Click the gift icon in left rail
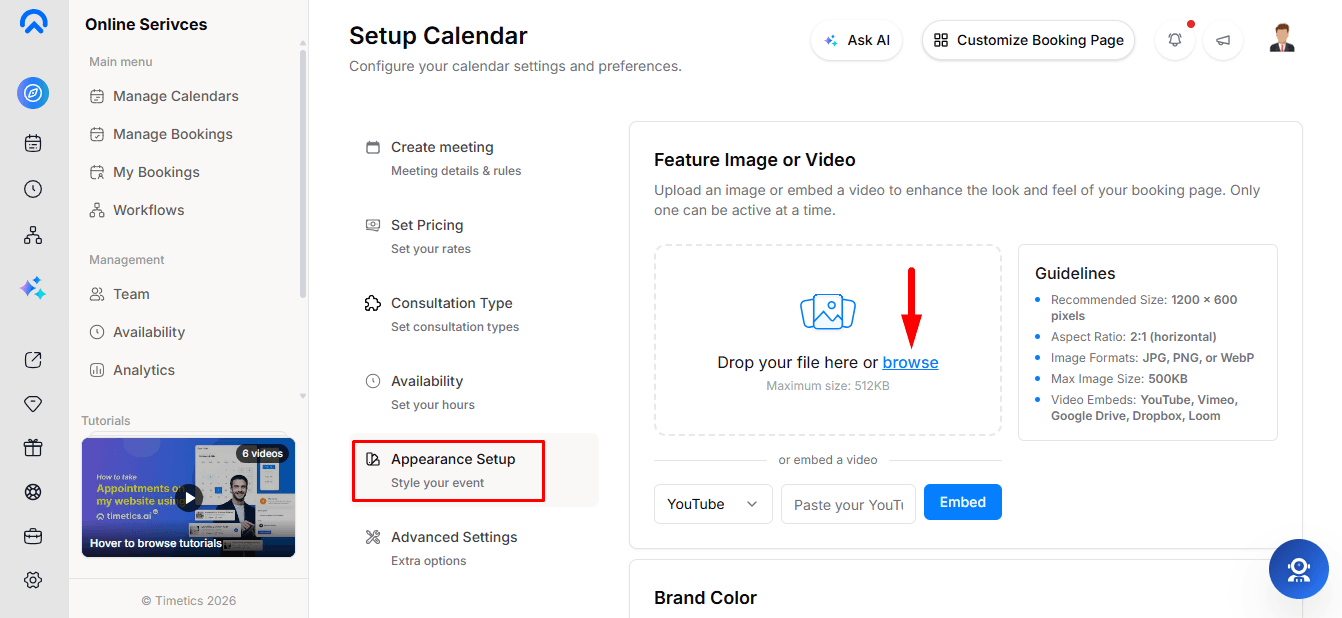The image size is (1342, 618). tap(33, 448)
